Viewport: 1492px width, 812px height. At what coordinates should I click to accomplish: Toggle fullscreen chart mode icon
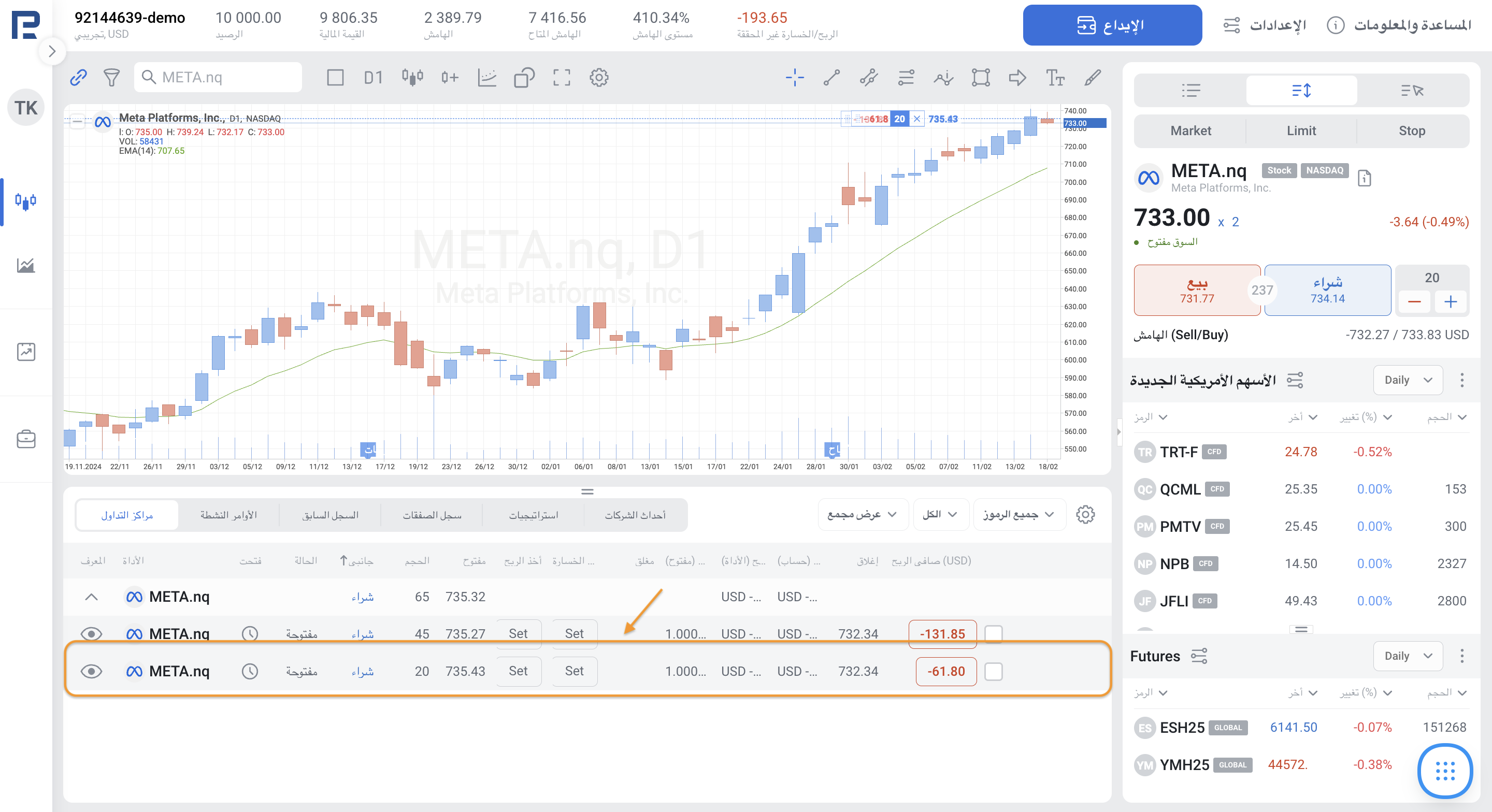click(x=561, y=78)
